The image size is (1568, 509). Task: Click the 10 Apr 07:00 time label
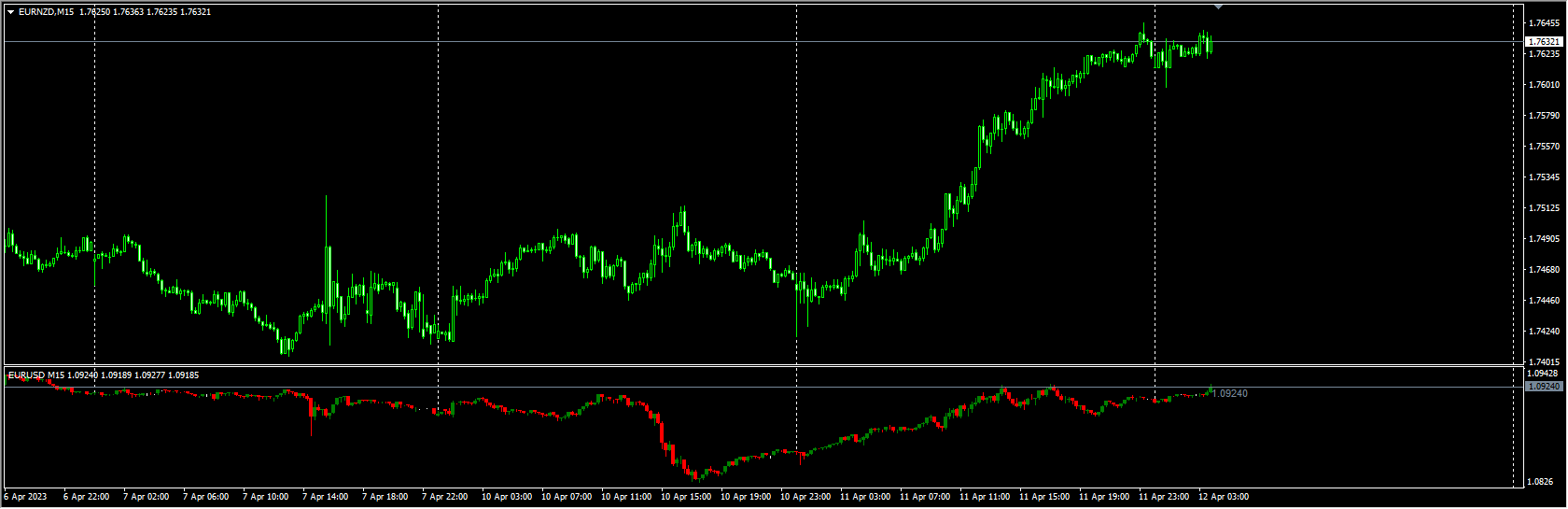click(x=567, y=497)
